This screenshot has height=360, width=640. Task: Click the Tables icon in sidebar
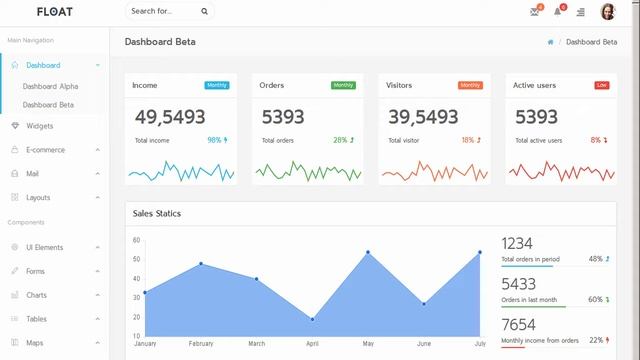click(x=15, y=318)
